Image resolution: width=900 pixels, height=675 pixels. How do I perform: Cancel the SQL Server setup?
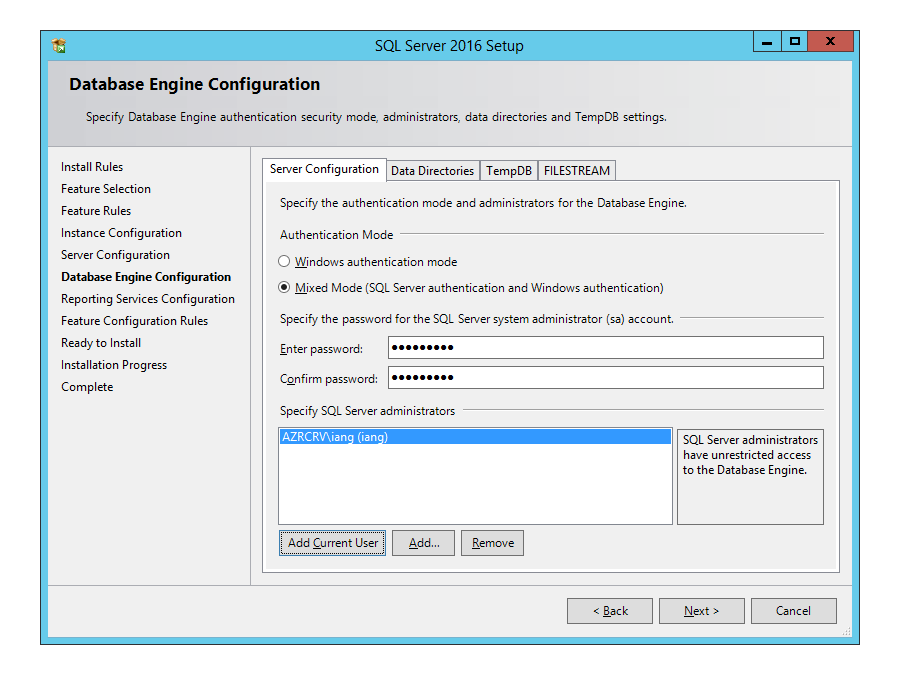click(793, 611)
